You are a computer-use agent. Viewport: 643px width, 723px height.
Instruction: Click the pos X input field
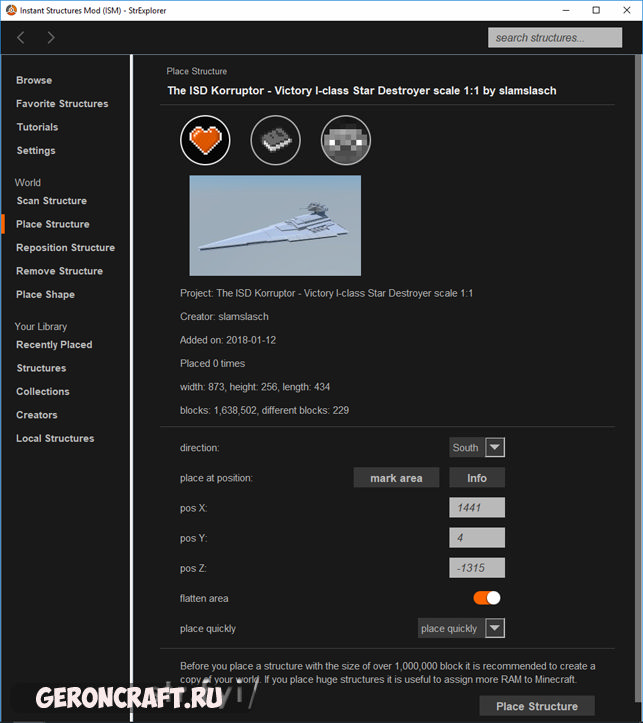point(477,508)
